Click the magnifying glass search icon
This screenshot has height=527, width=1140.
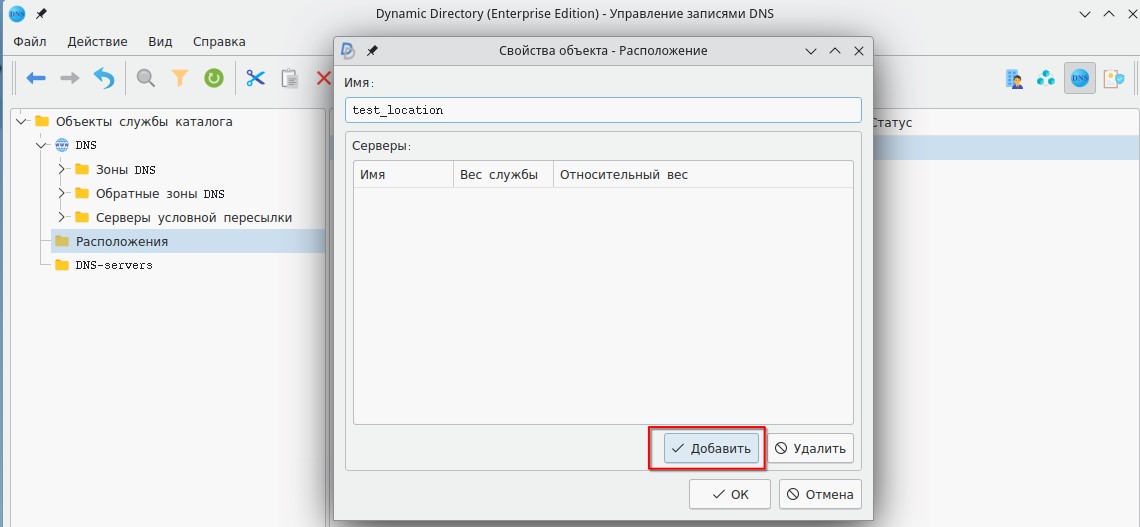[x=146, y=78]
